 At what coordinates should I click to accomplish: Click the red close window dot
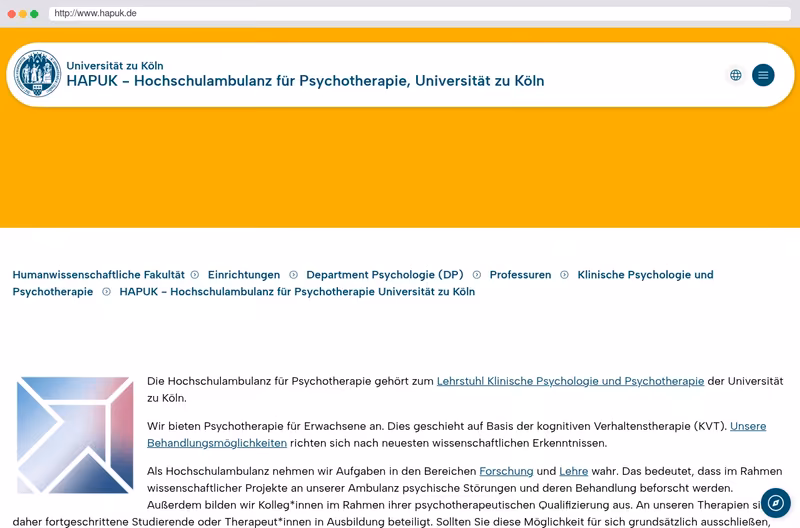coord(12,14)
